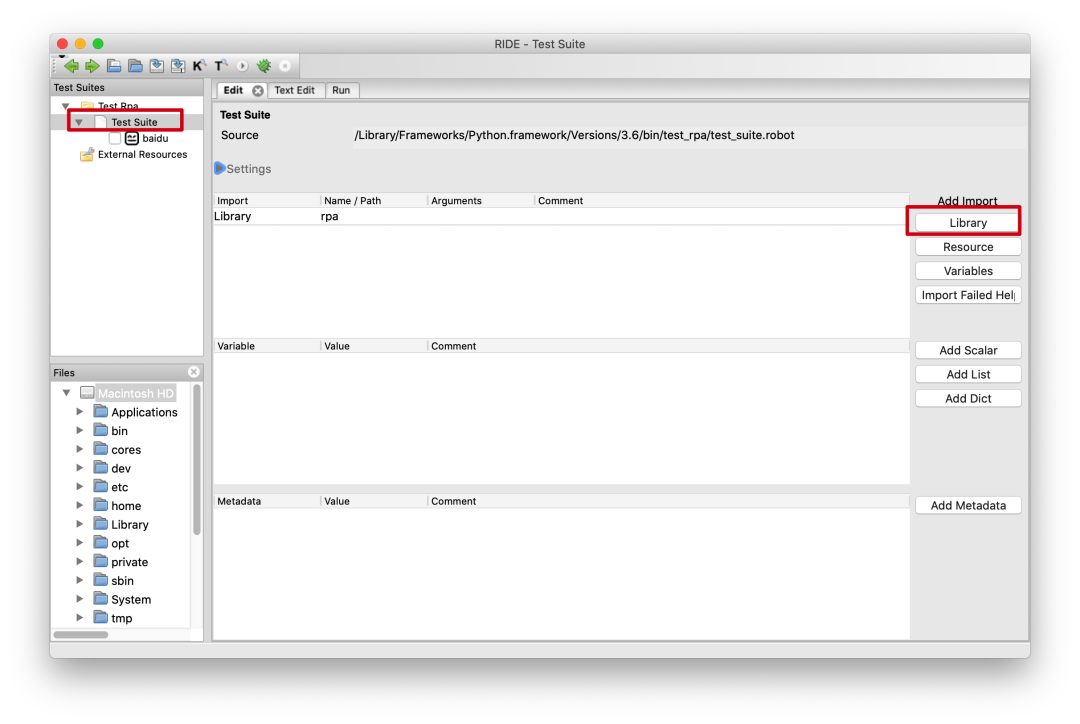Click the Name / Path column header
The width and height of the screenshot is (1080, 724).
click(x=373, y=200)
